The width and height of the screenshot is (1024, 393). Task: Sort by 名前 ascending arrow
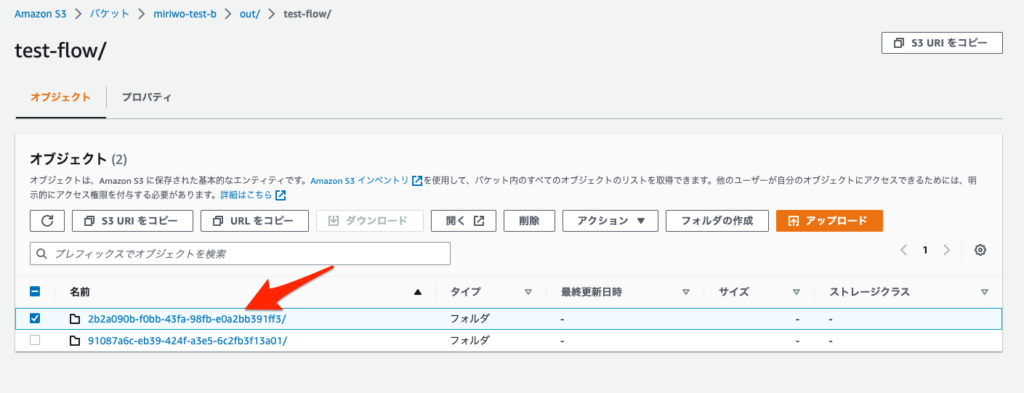point(418,292)
